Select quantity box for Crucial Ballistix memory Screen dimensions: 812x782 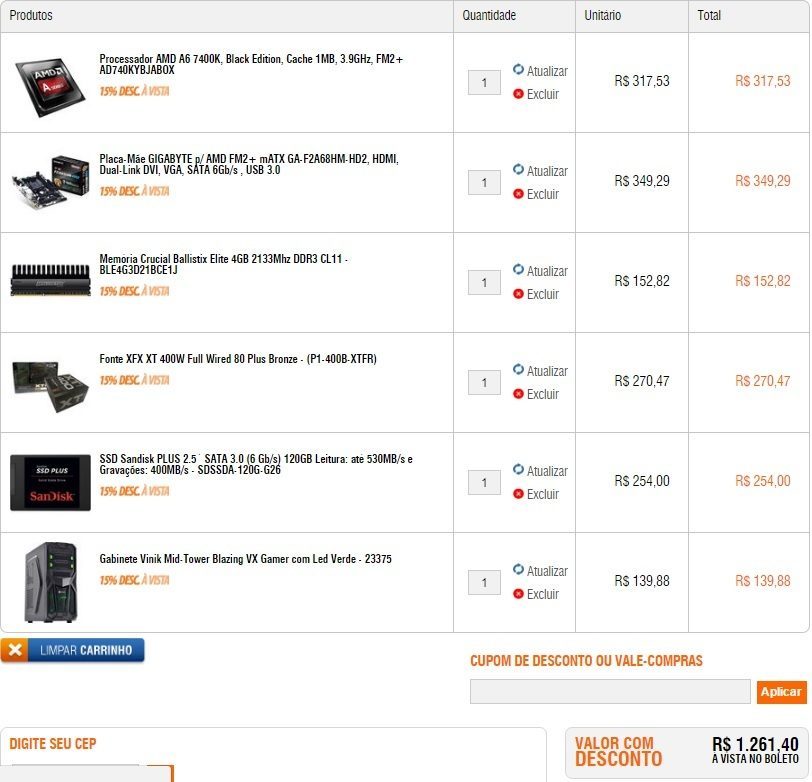click(484, 282)
